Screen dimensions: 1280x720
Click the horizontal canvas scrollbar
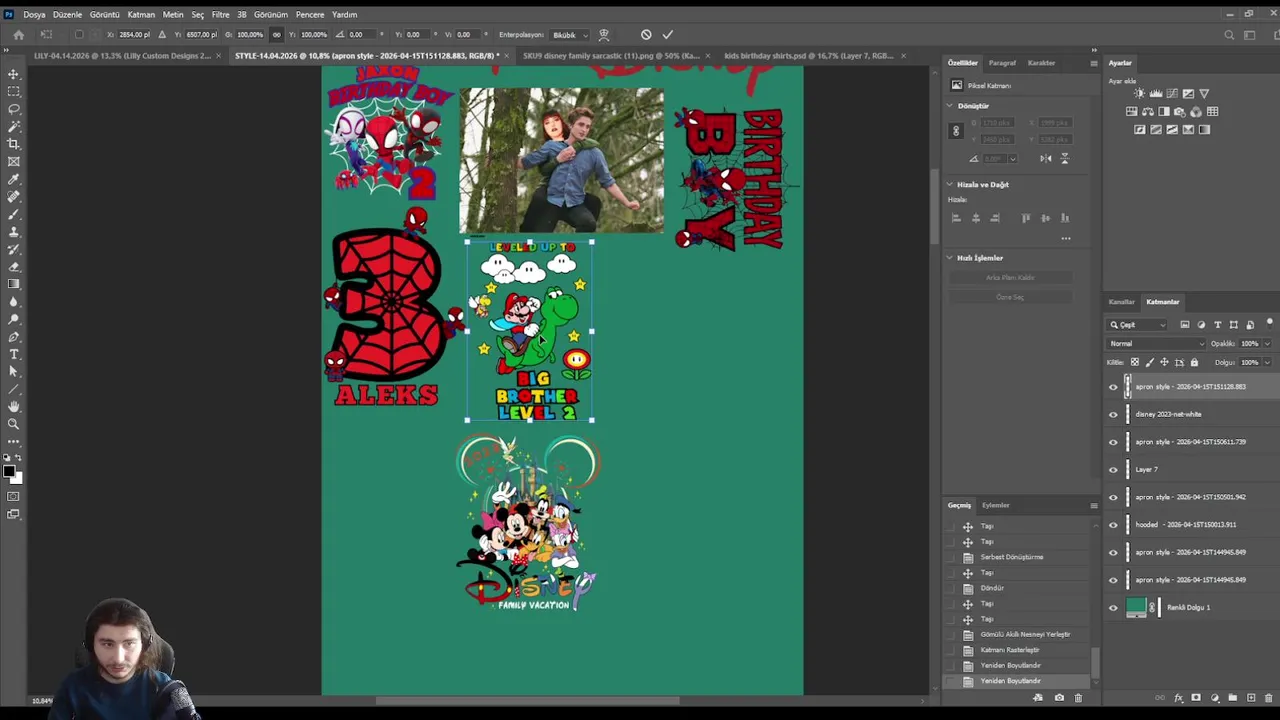tap(527, 700)
